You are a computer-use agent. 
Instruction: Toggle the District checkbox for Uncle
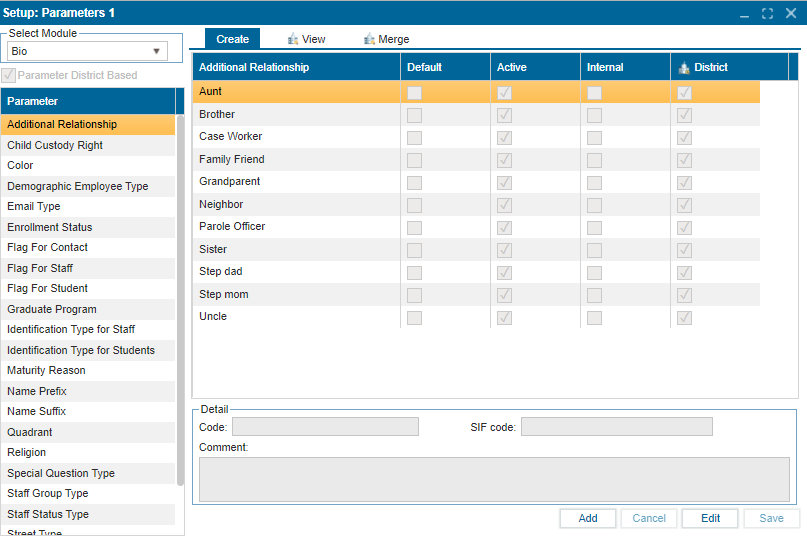pyautogui.click(x=684, y=317)
